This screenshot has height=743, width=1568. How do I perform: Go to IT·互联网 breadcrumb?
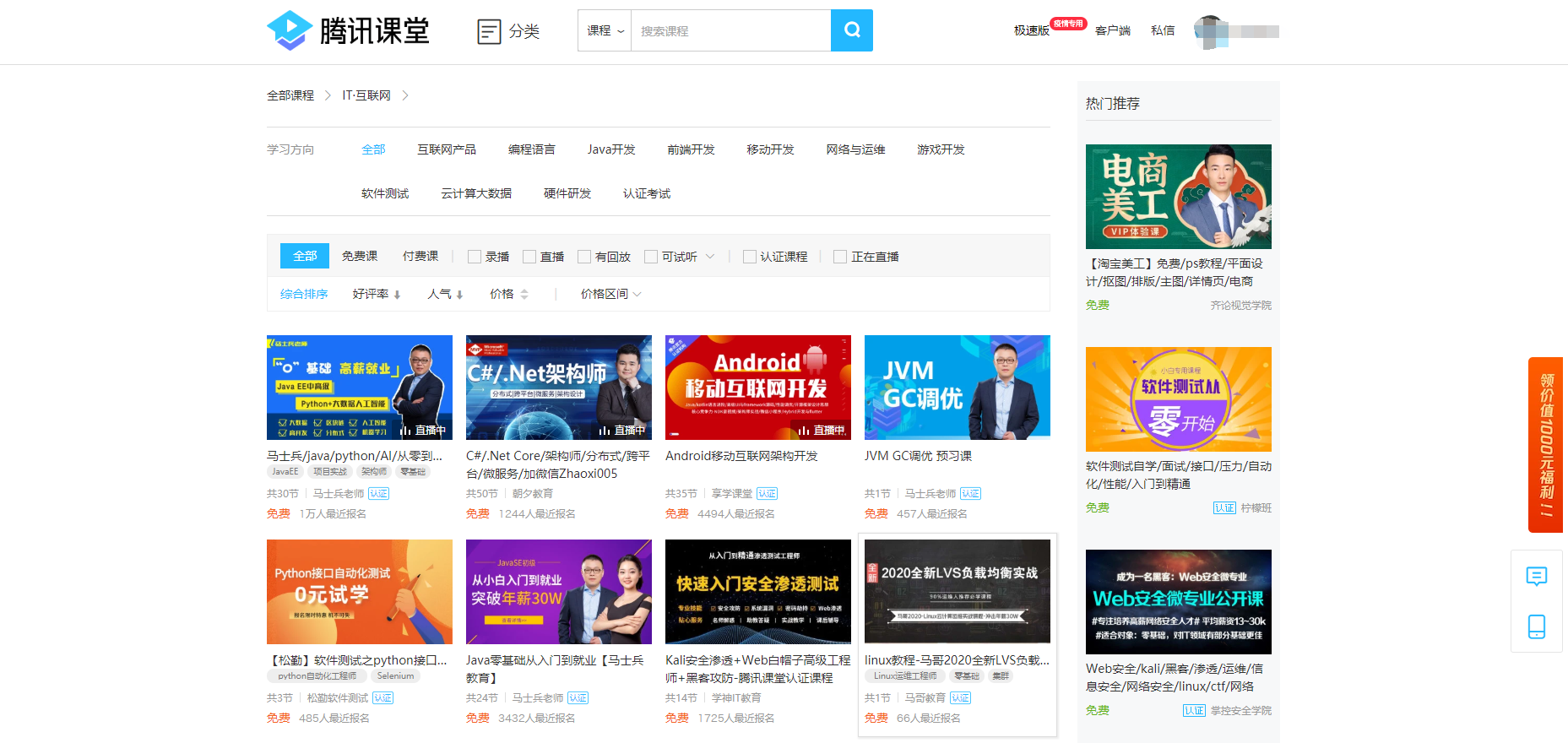point(366,95)
